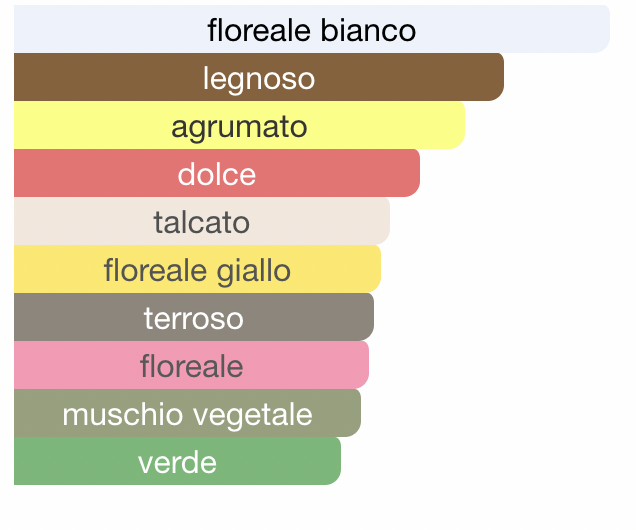Click the terroso gray bar
The height and width of the screenshot is (530, 636).
(194, 317)
